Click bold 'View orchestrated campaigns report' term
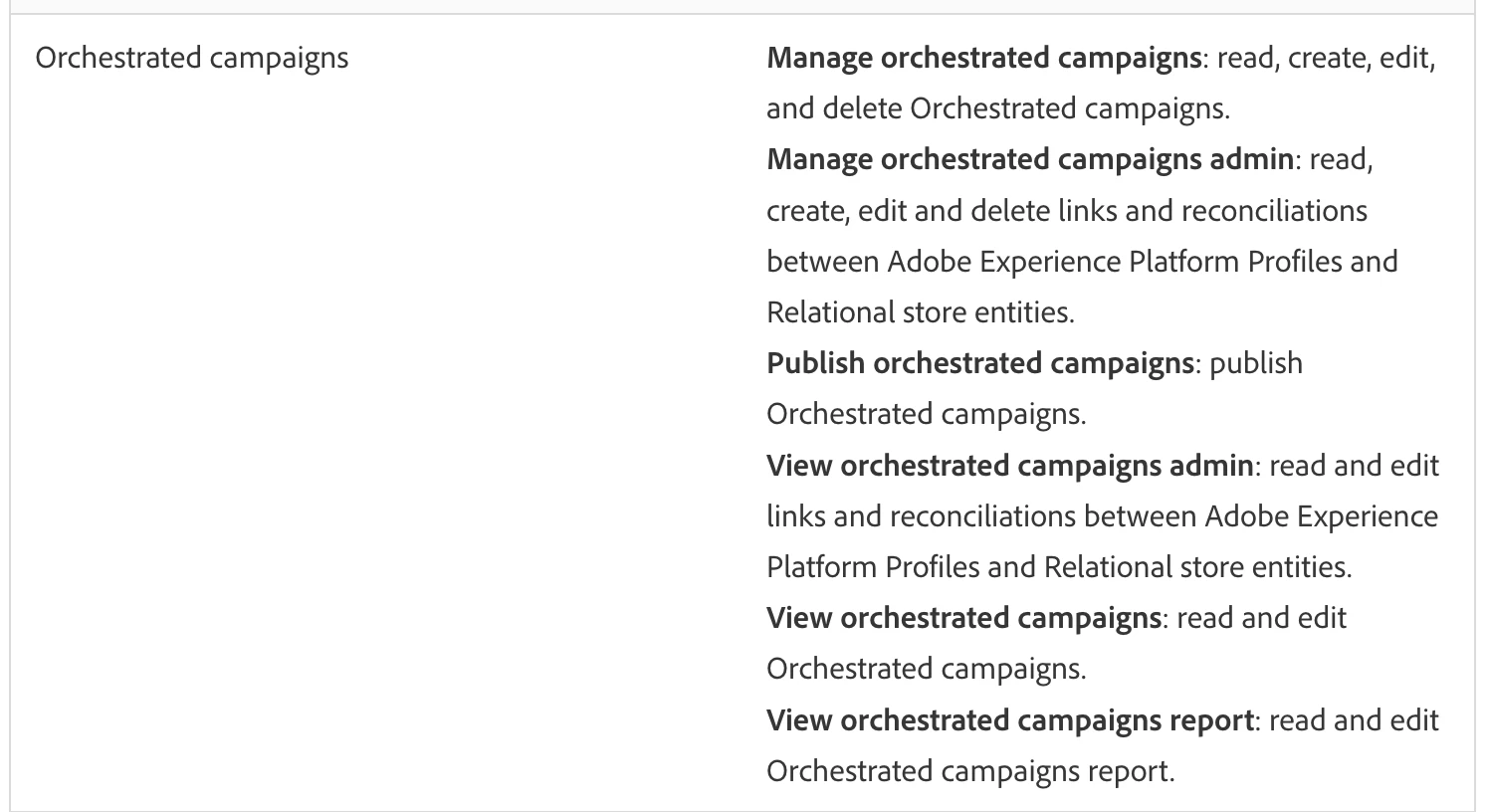Screen dimensions: 1485x812 1009,719
